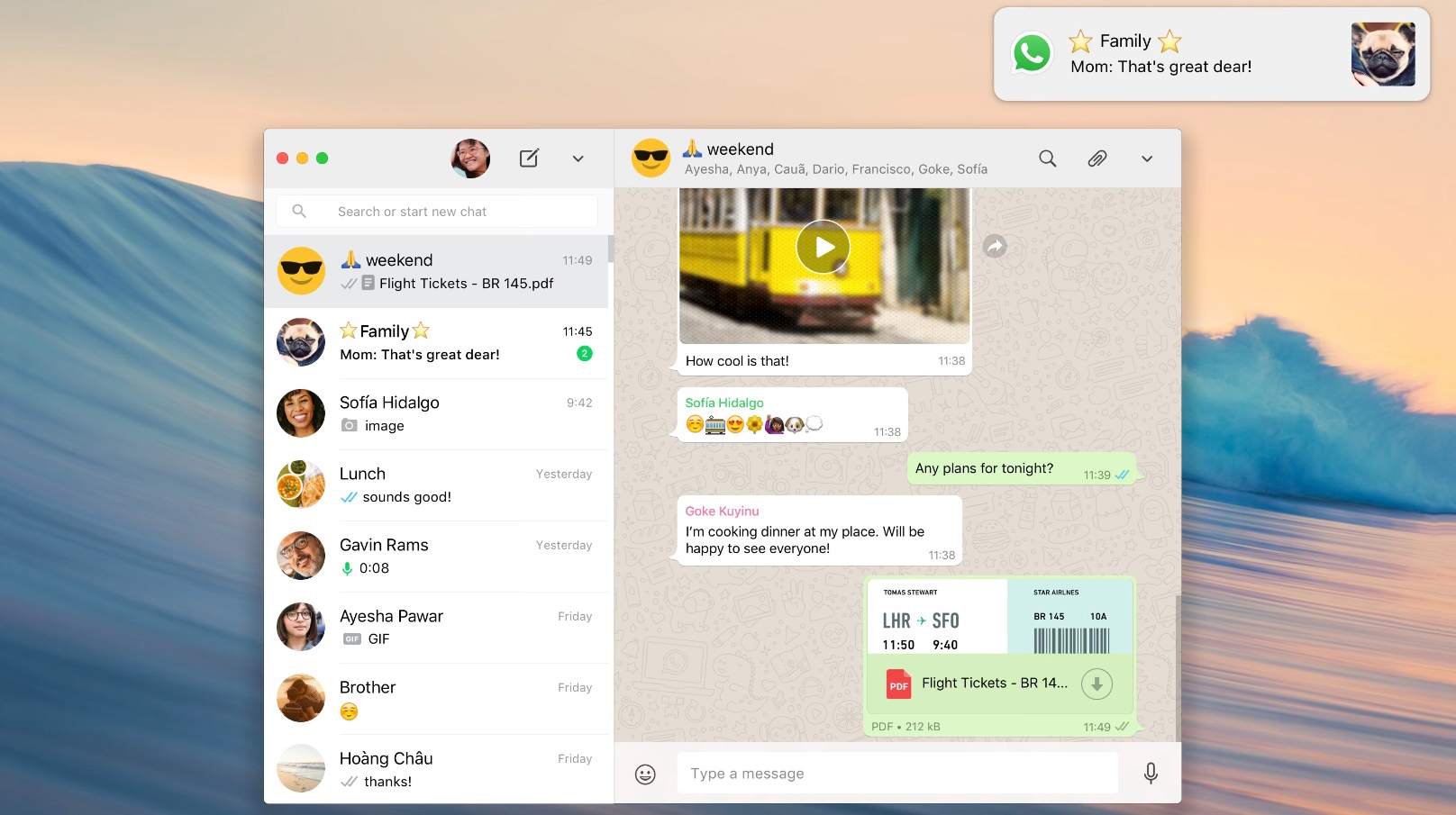Download the Flight Tickets PDF
Image resolution: width=1456 pixels, height=815 pixels.
point(1097,684)
